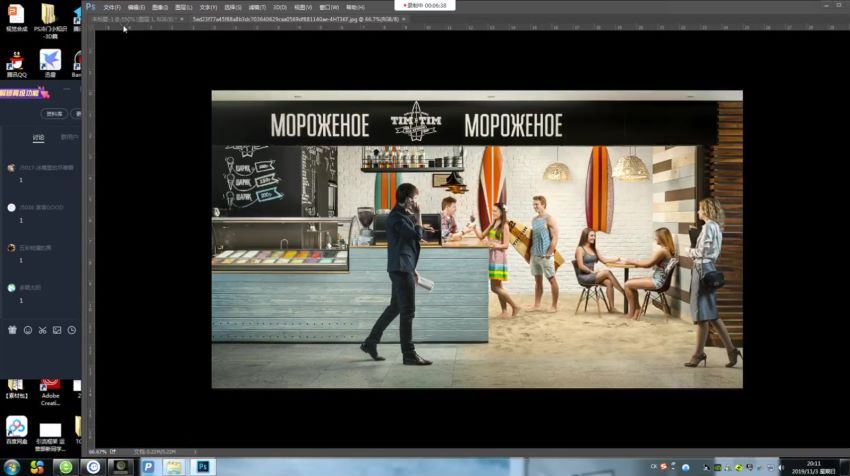850x476 pixels.
Task: Open the 滤镜(T) menu
Action: pos(257,8)
